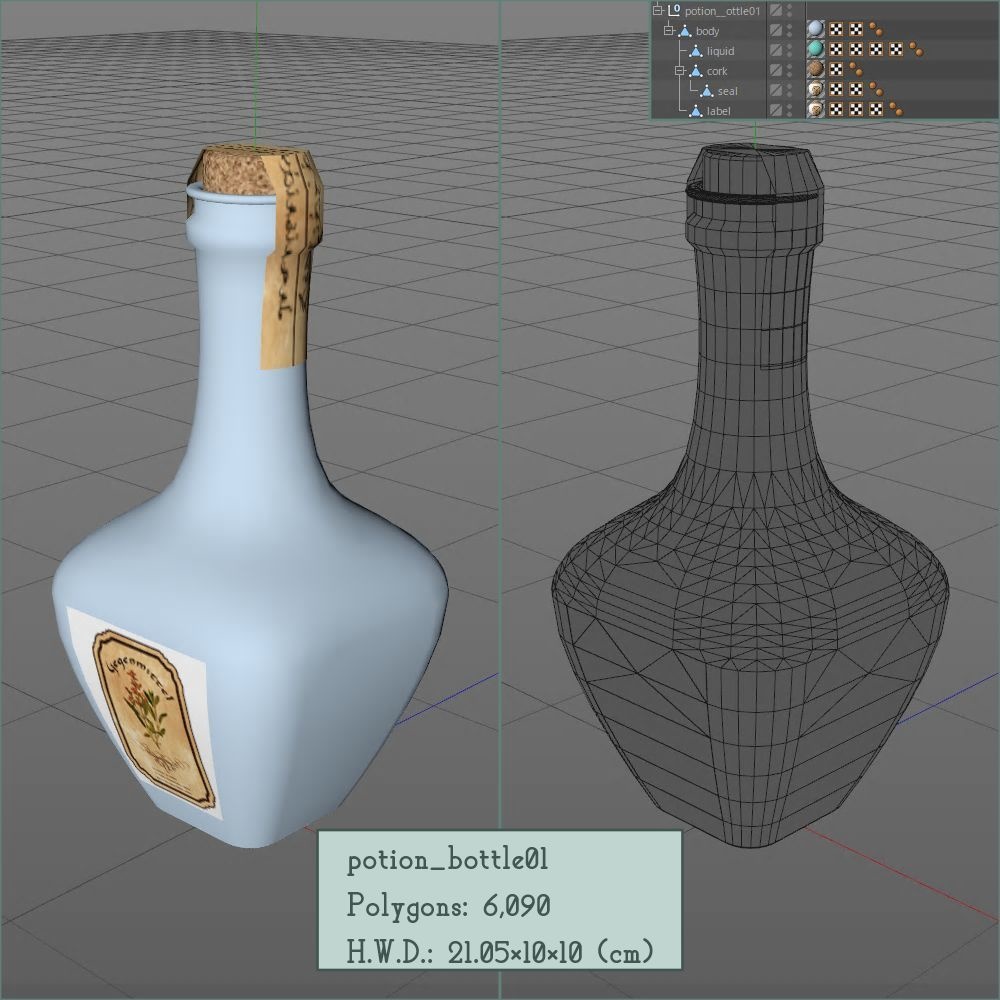Select first checker tag on liquid
This screenshot has height=1000, width=1000.
[836, 49]
